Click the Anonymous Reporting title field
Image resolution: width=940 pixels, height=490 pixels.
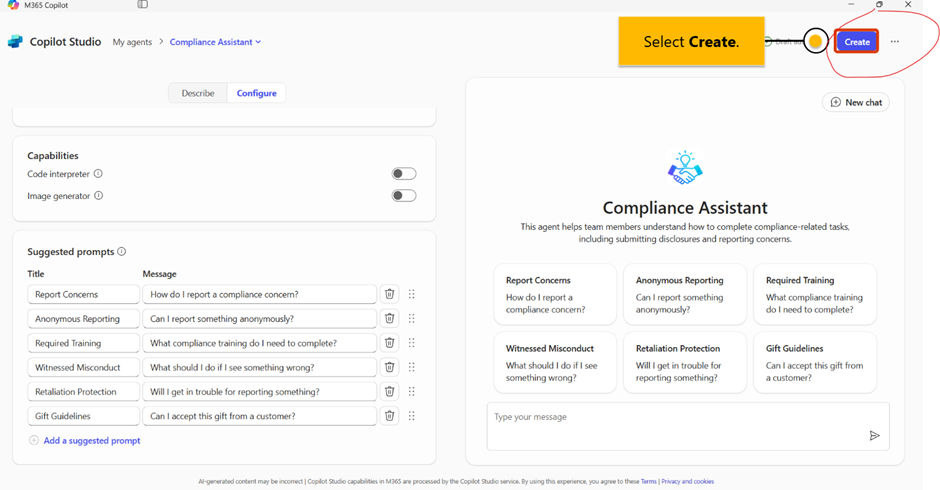[x=83, y=318]
